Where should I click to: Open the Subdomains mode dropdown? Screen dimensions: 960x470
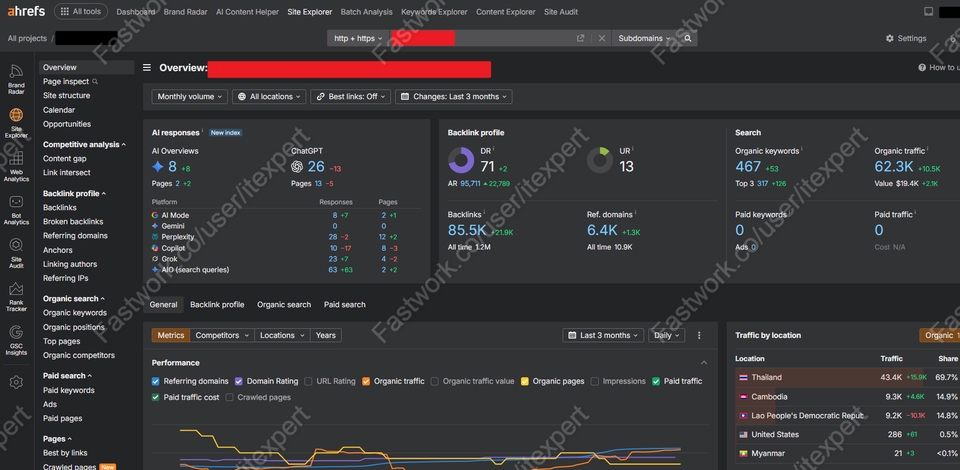coord(644,38)
